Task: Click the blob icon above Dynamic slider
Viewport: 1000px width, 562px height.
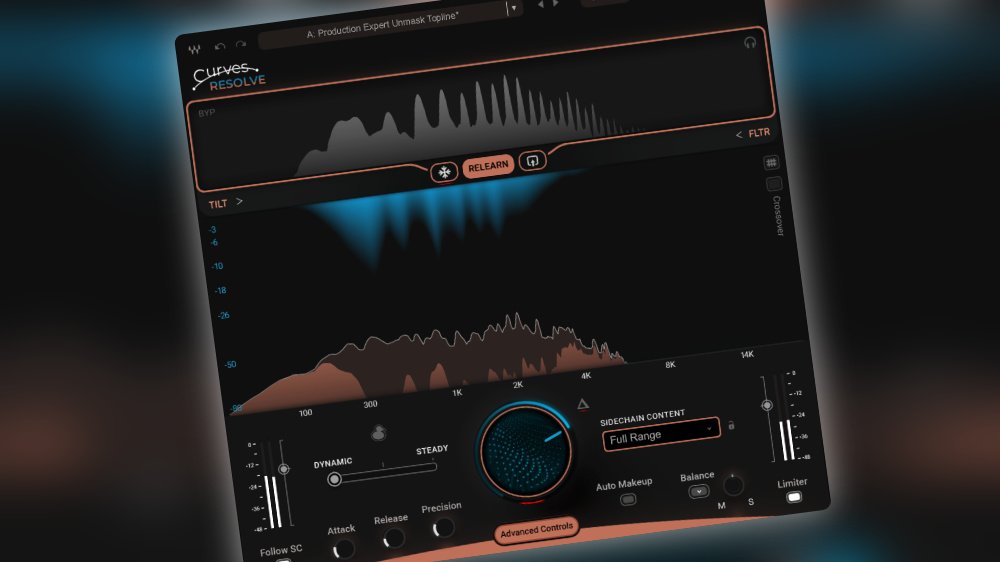Action: 378,433
